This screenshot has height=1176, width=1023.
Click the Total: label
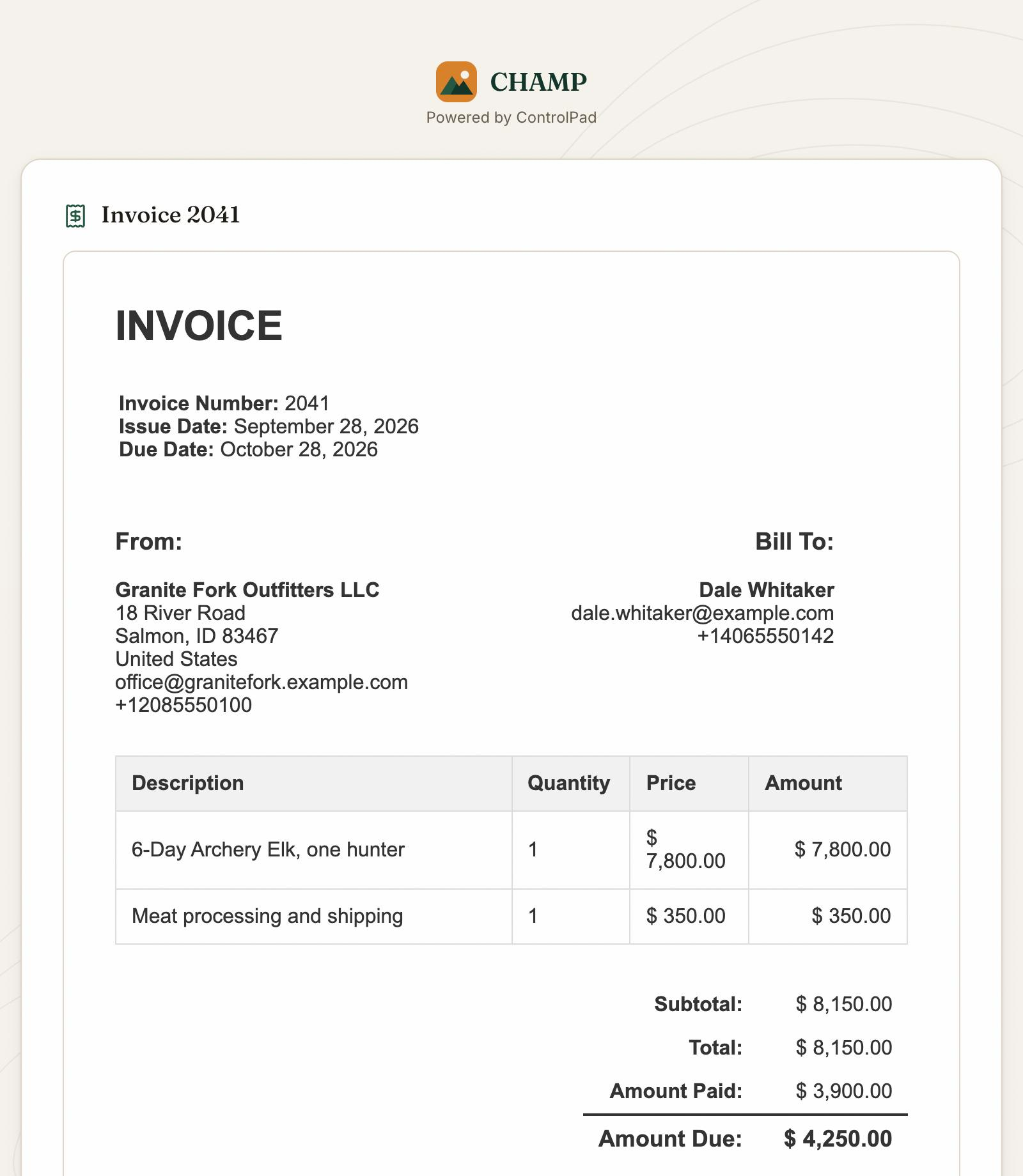pyautogui.click(x=715, y=1048)
